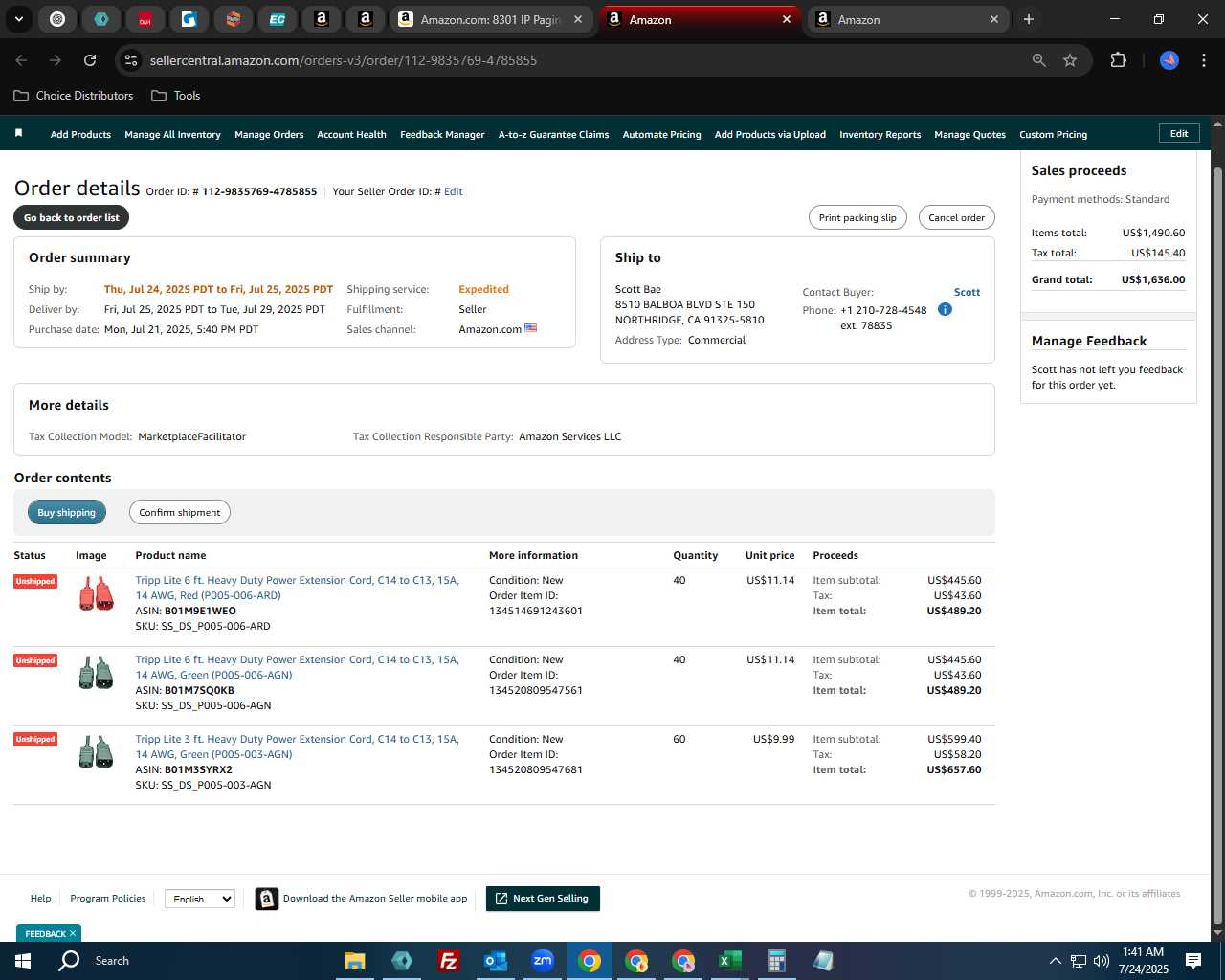This screenshot has height=980, width=1225.
Task: Bookmark this page with the star icon
Action: (x=1070, y=60)
